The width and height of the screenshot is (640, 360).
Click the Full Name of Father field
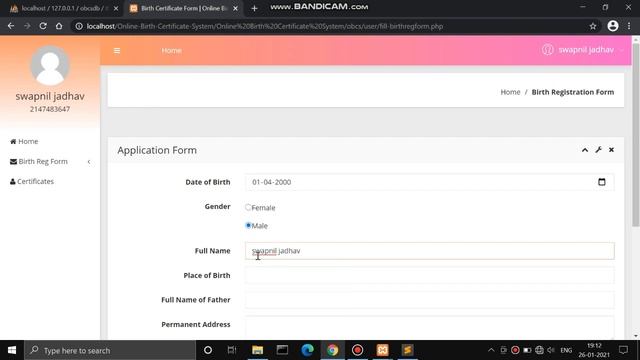[429, 300]
